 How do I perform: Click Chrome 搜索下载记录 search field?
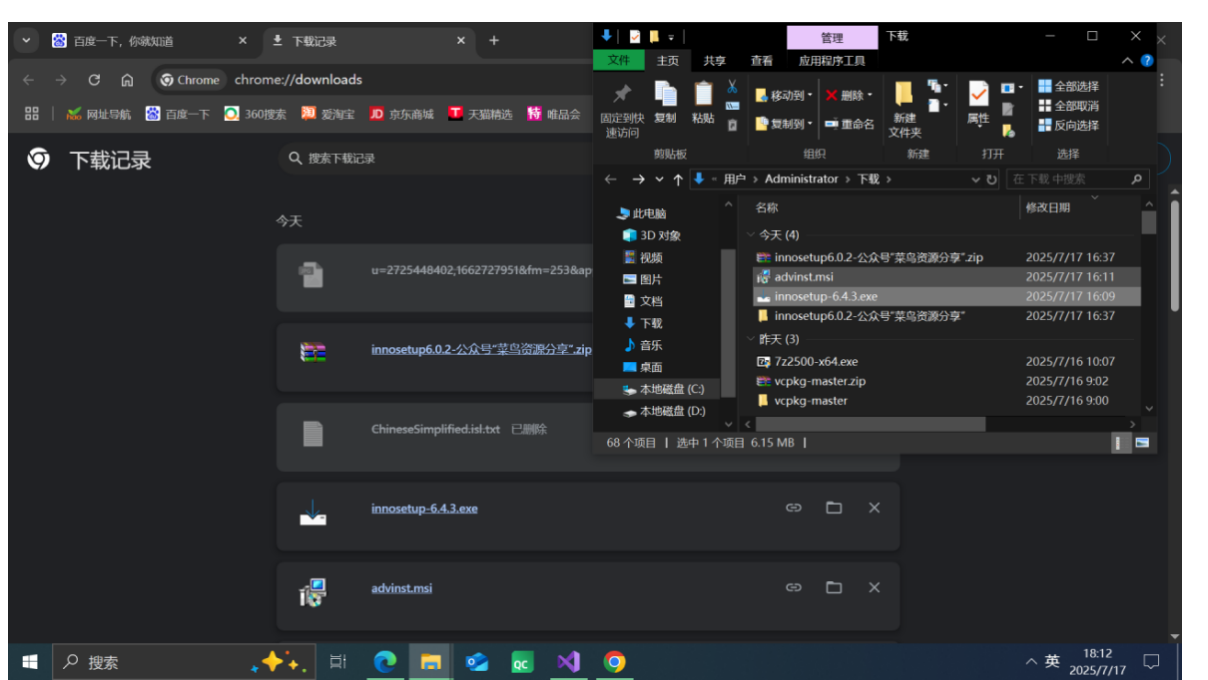(434, 158)
